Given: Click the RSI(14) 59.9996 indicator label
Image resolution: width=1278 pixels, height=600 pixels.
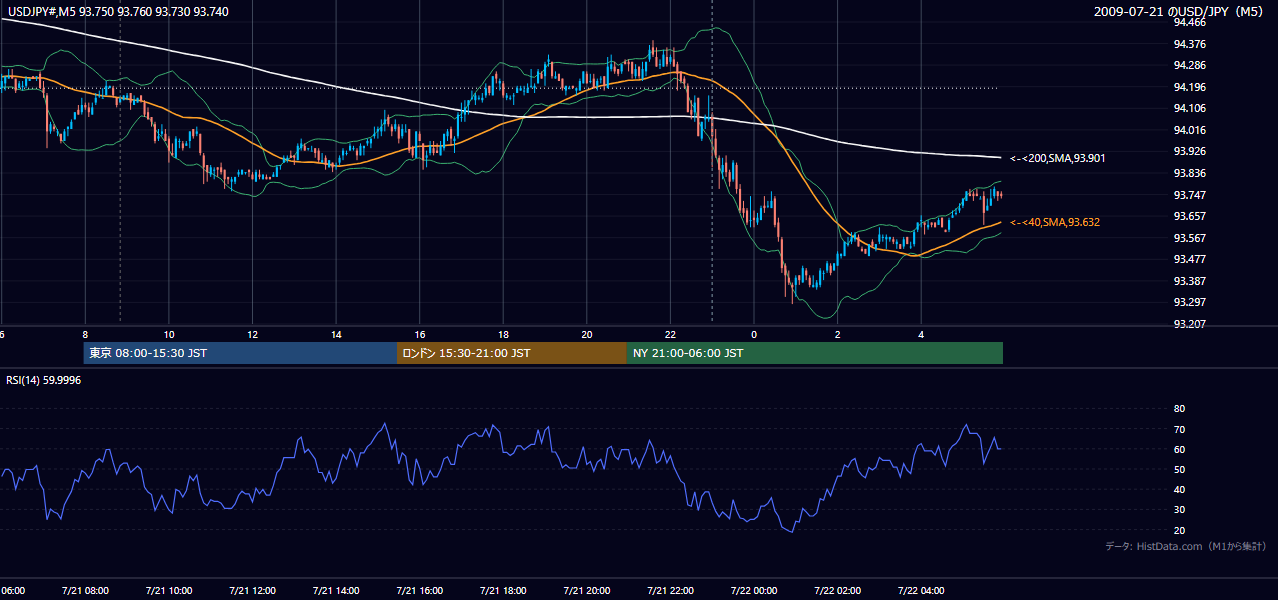Looking at the screenshot, I should (x=44, y=380).
